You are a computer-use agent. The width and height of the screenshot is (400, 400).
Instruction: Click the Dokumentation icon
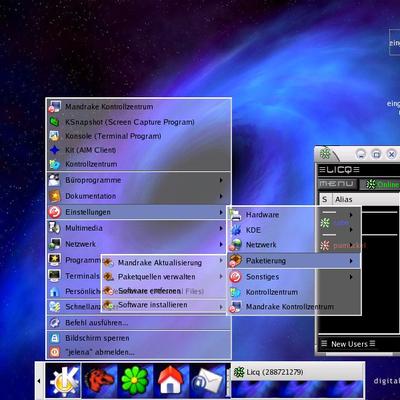[x=55, y=196]
